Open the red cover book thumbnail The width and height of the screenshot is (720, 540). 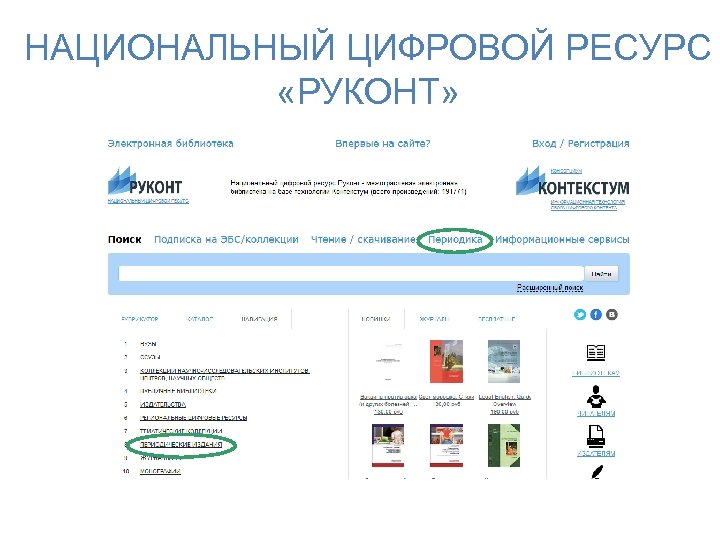click(x=446, y=361)
